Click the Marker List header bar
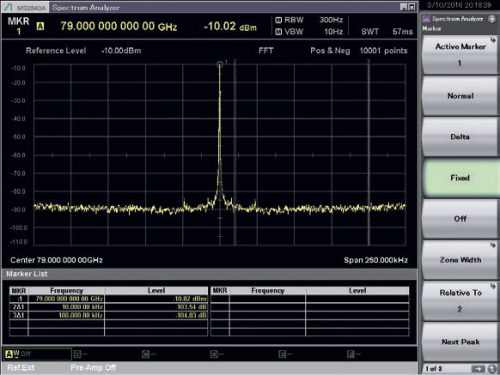The image size is (500, 375). pos(209,274)
